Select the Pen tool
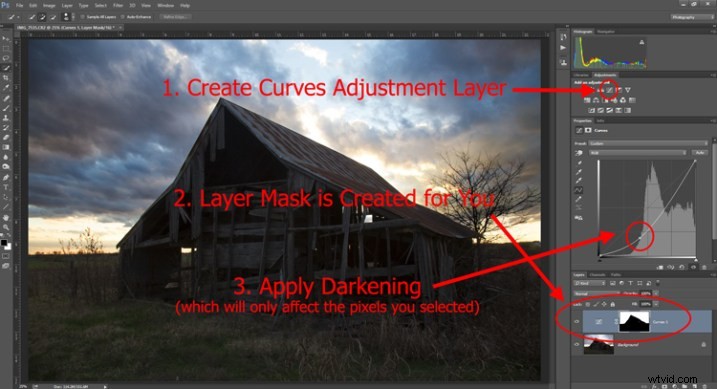The width and height of the screenshot is (717, 389). [x=5, y=177]
